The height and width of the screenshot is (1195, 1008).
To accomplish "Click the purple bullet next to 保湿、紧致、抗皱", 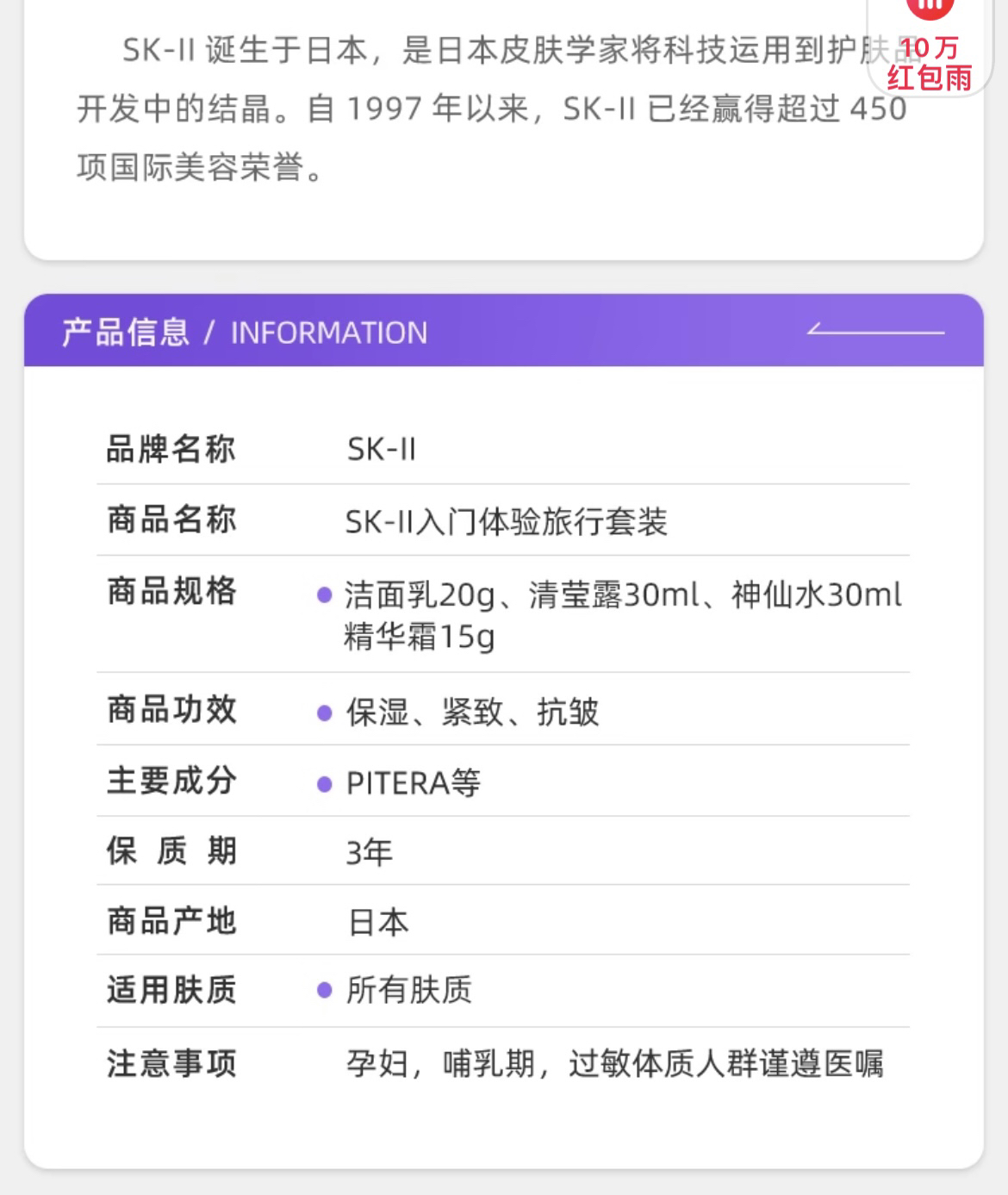I will (x=325, y=713).
